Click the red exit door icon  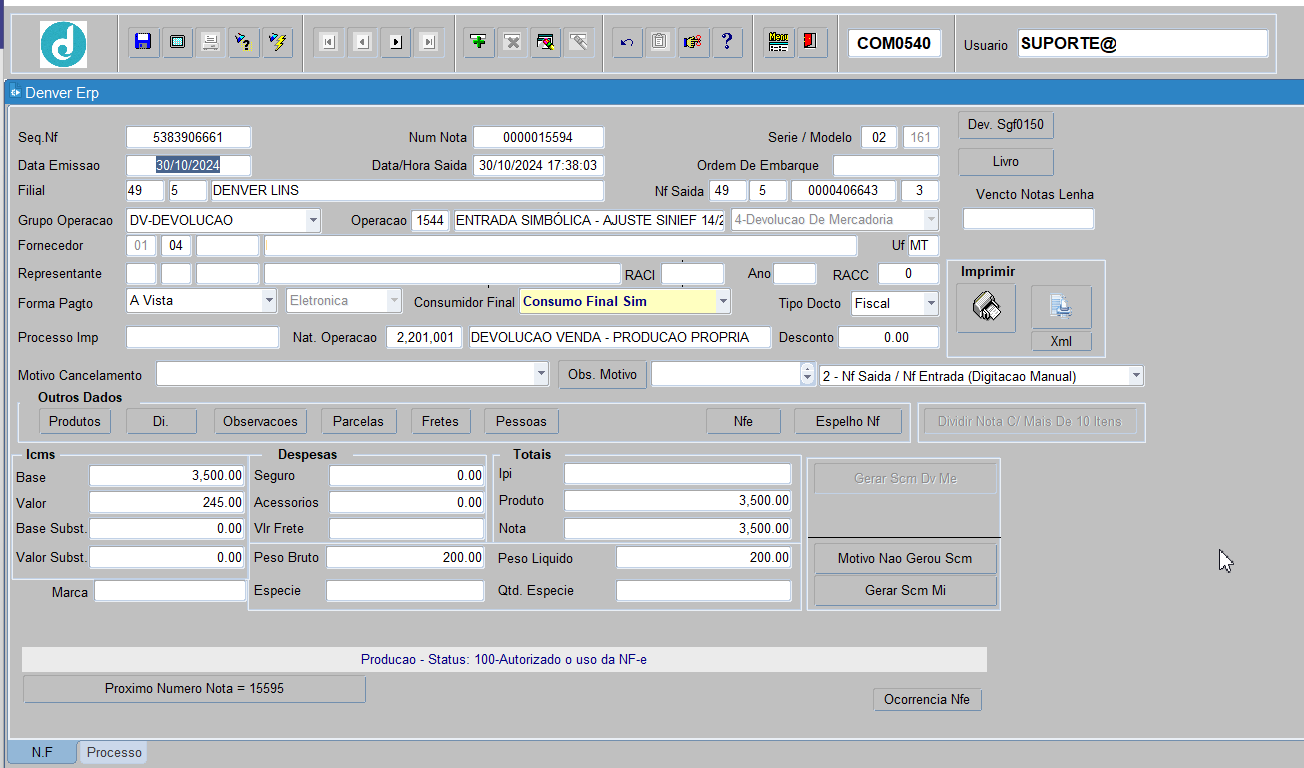812,42
